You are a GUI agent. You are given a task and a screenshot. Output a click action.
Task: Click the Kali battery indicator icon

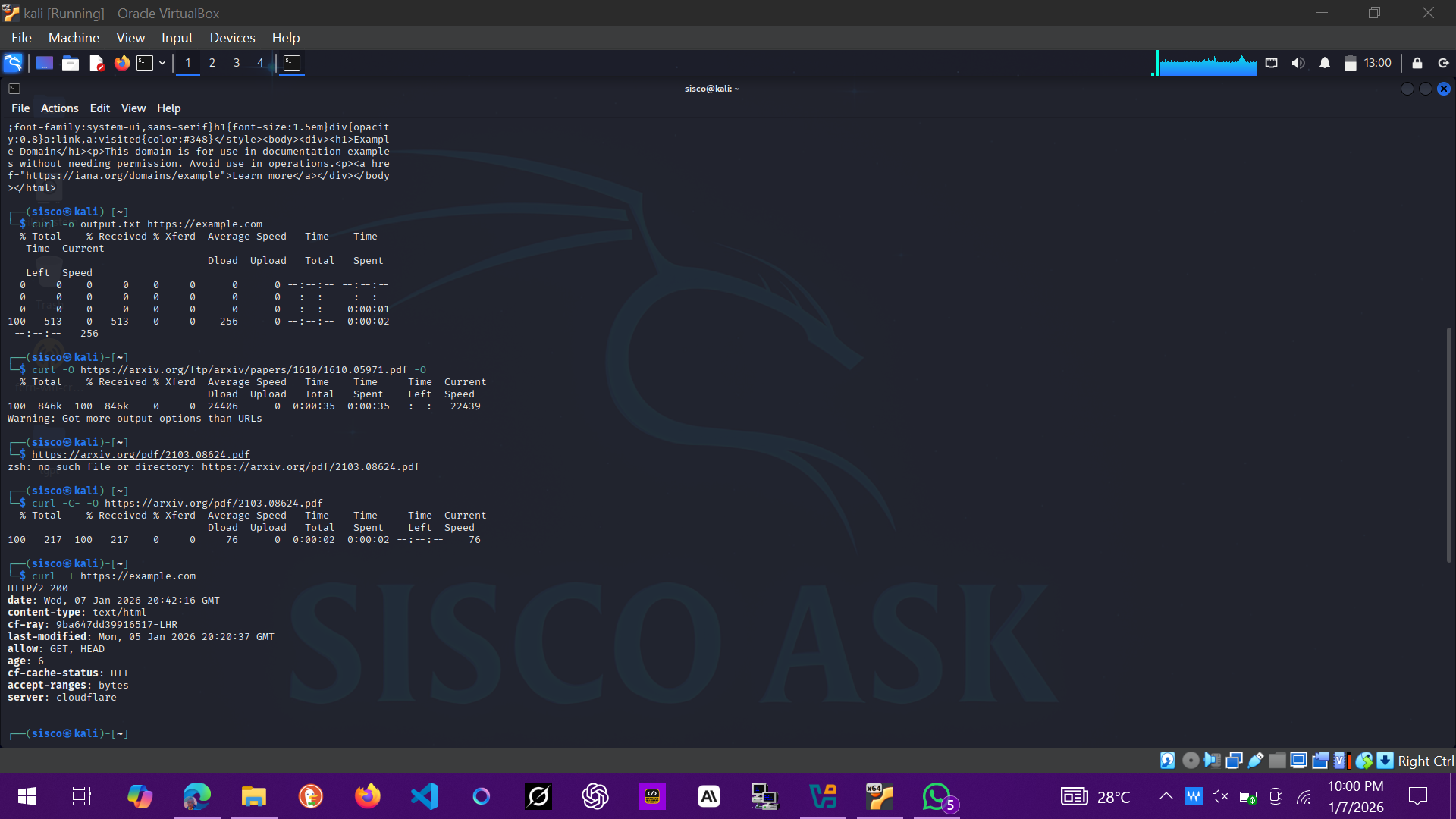pyautogui.click(x=1350, y=63)
